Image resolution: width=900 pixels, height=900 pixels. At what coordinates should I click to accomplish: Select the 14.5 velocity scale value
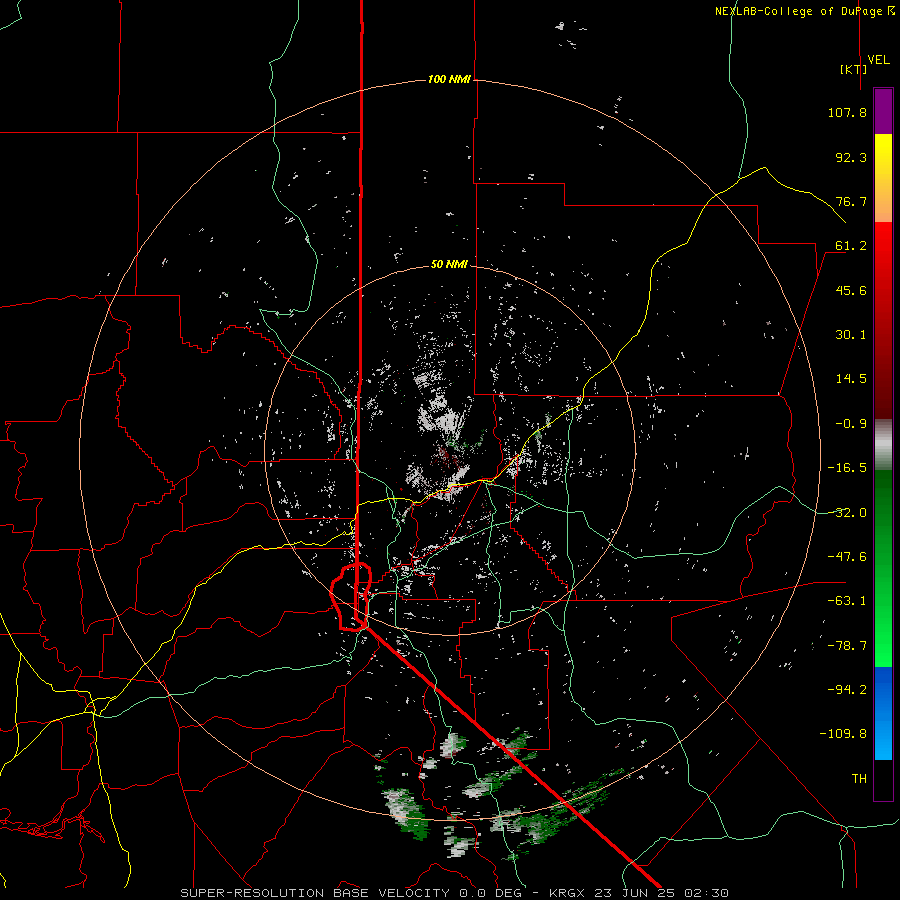point(851,379)
